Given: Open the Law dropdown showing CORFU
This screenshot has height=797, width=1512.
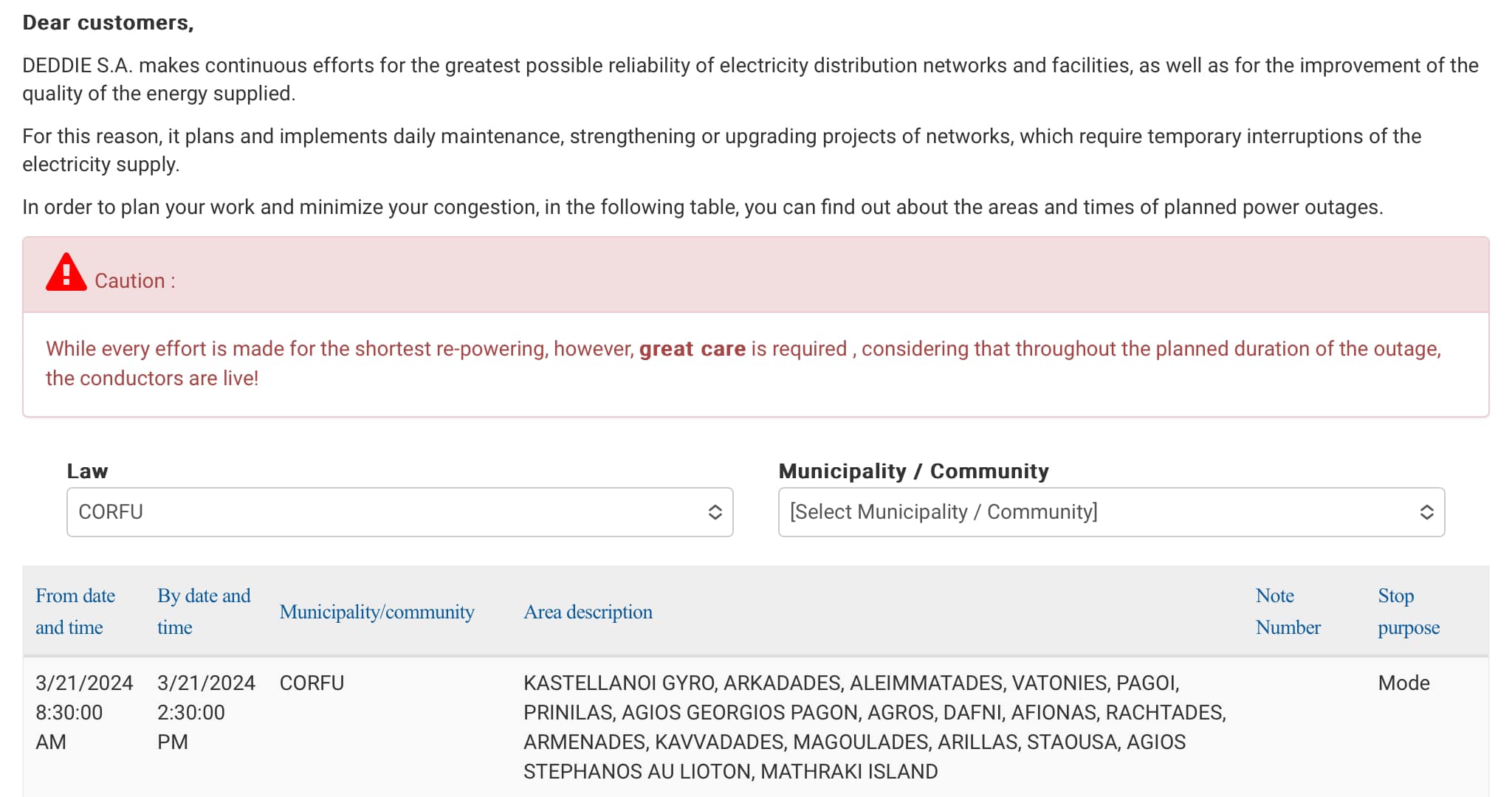Looking at the screenshot, I should click(399, 511).
